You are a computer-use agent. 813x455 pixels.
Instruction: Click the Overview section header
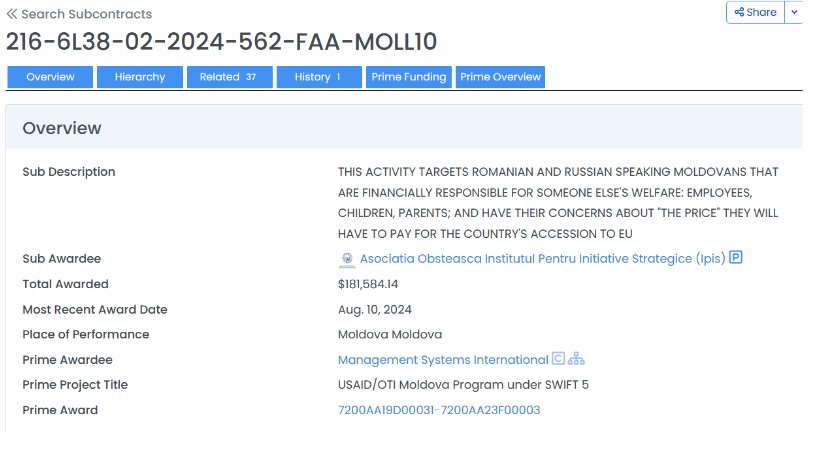(62, 128)
